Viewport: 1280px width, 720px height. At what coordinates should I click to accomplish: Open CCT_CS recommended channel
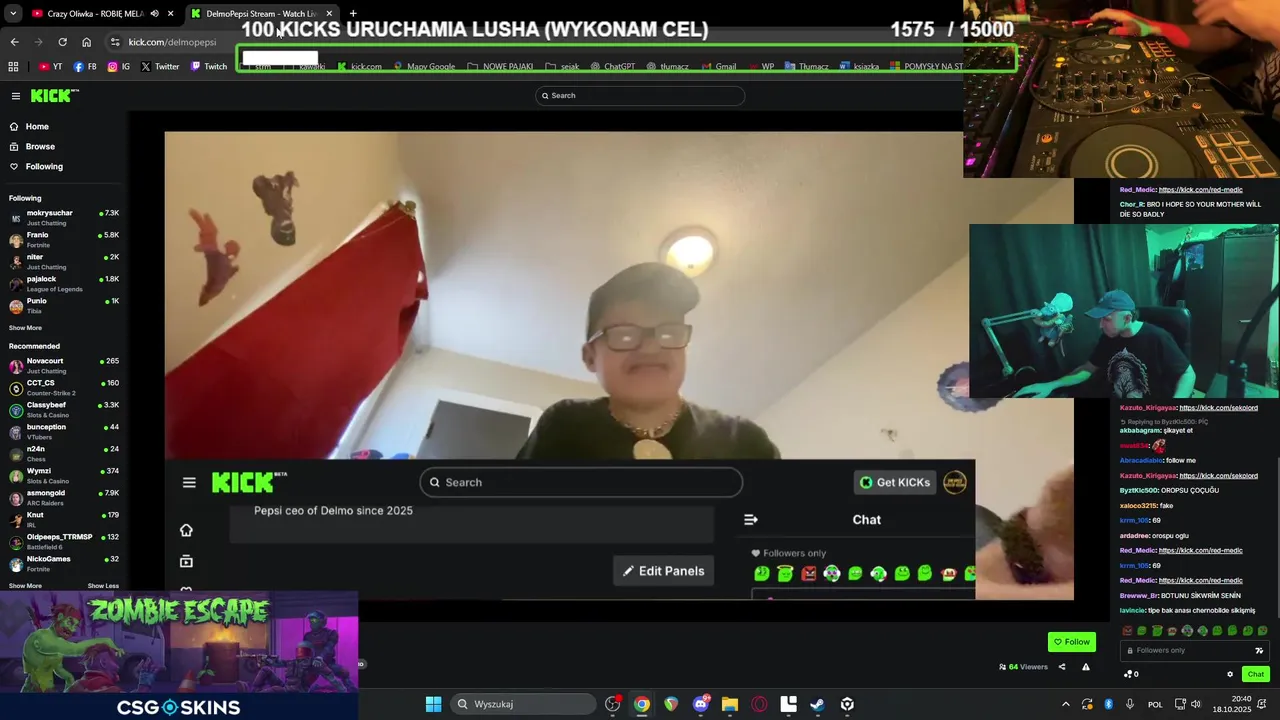[64, 387]
